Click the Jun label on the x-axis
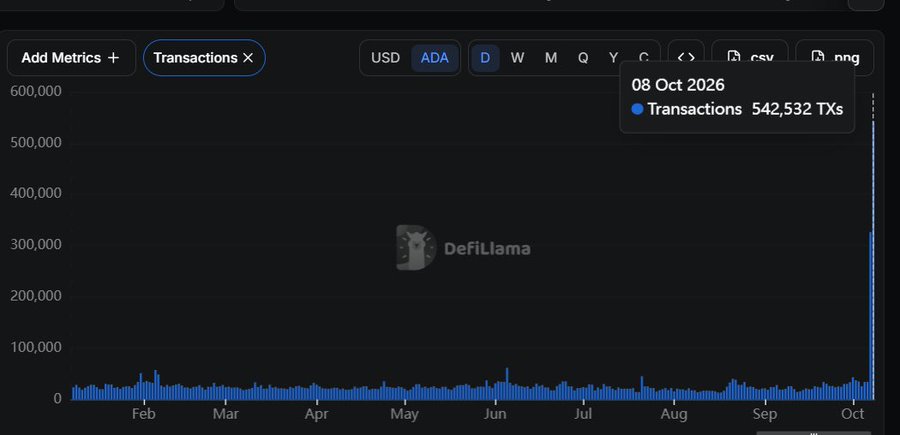 495,414
